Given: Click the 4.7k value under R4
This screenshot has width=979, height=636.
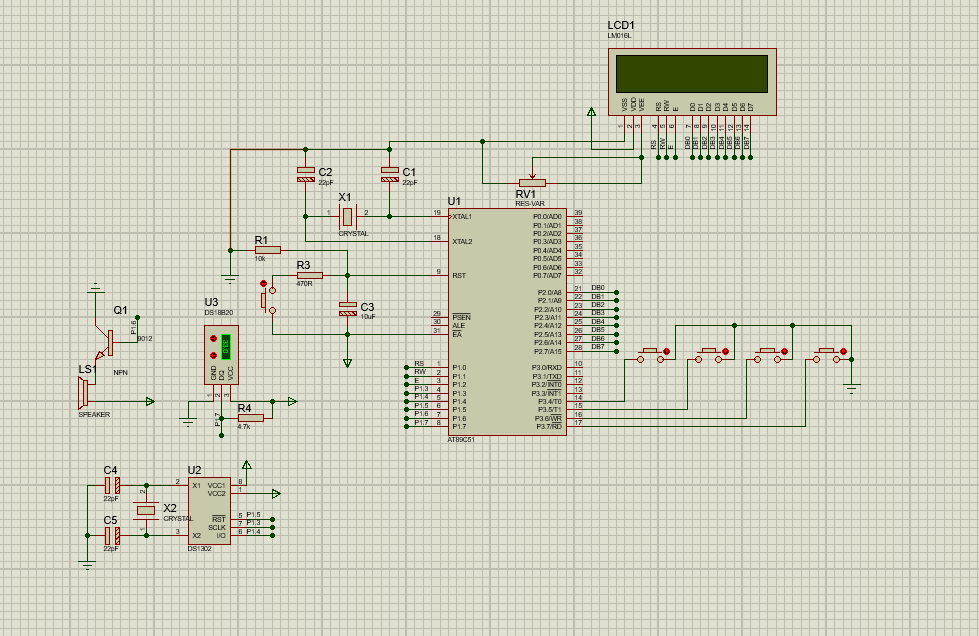Looking at the screenshot, I should pos(244,427).
